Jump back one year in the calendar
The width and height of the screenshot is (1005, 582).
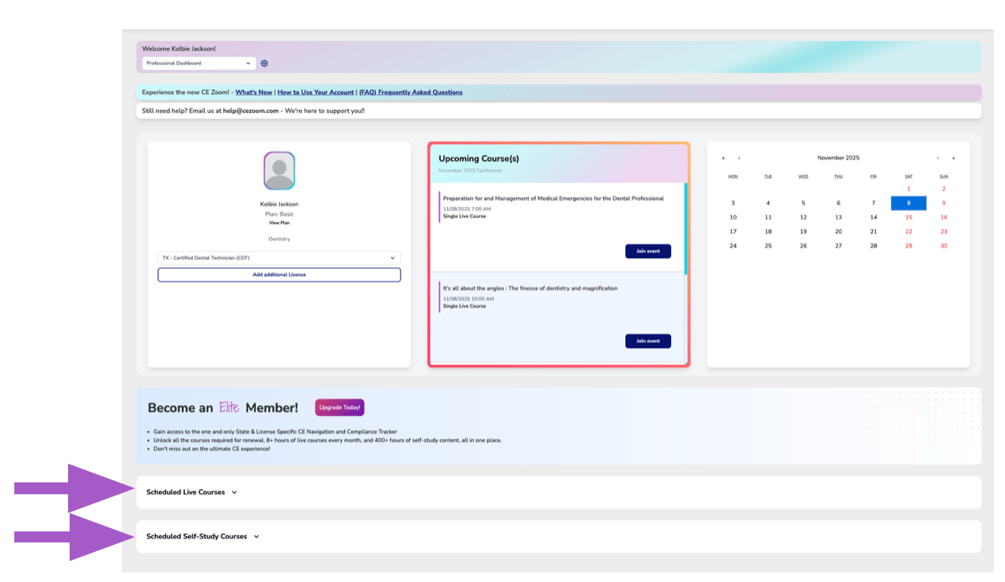[x=723, y=158]
